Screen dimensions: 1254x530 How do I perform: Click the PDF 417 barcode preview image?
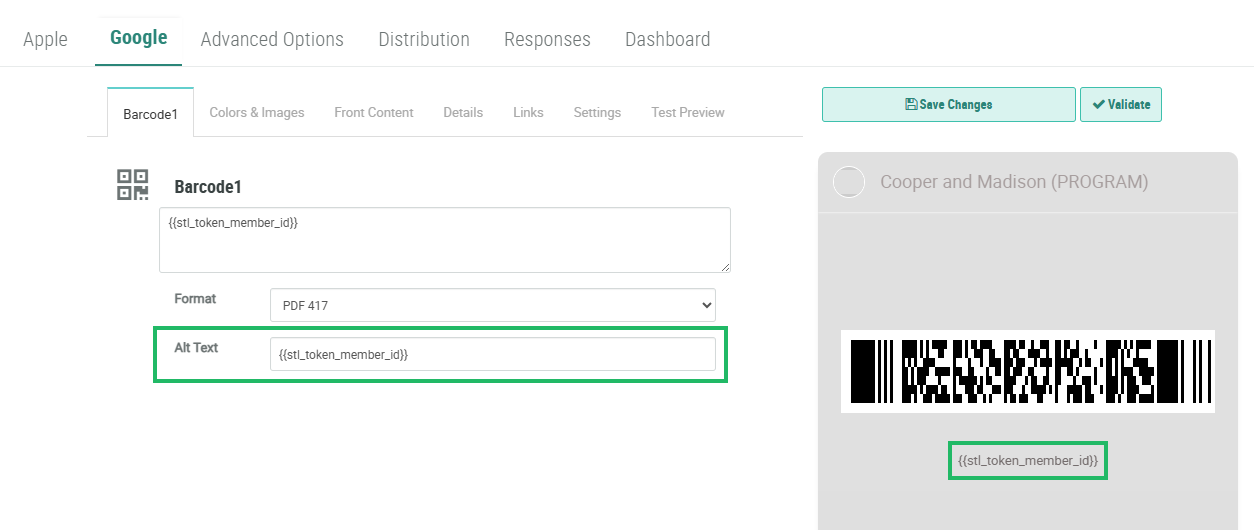(1027, 371)
